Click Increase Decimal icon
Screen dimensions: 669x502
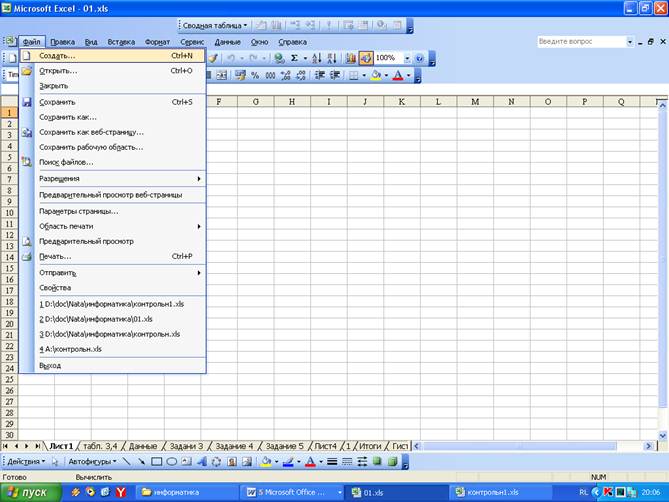click(x=285, y=76)
